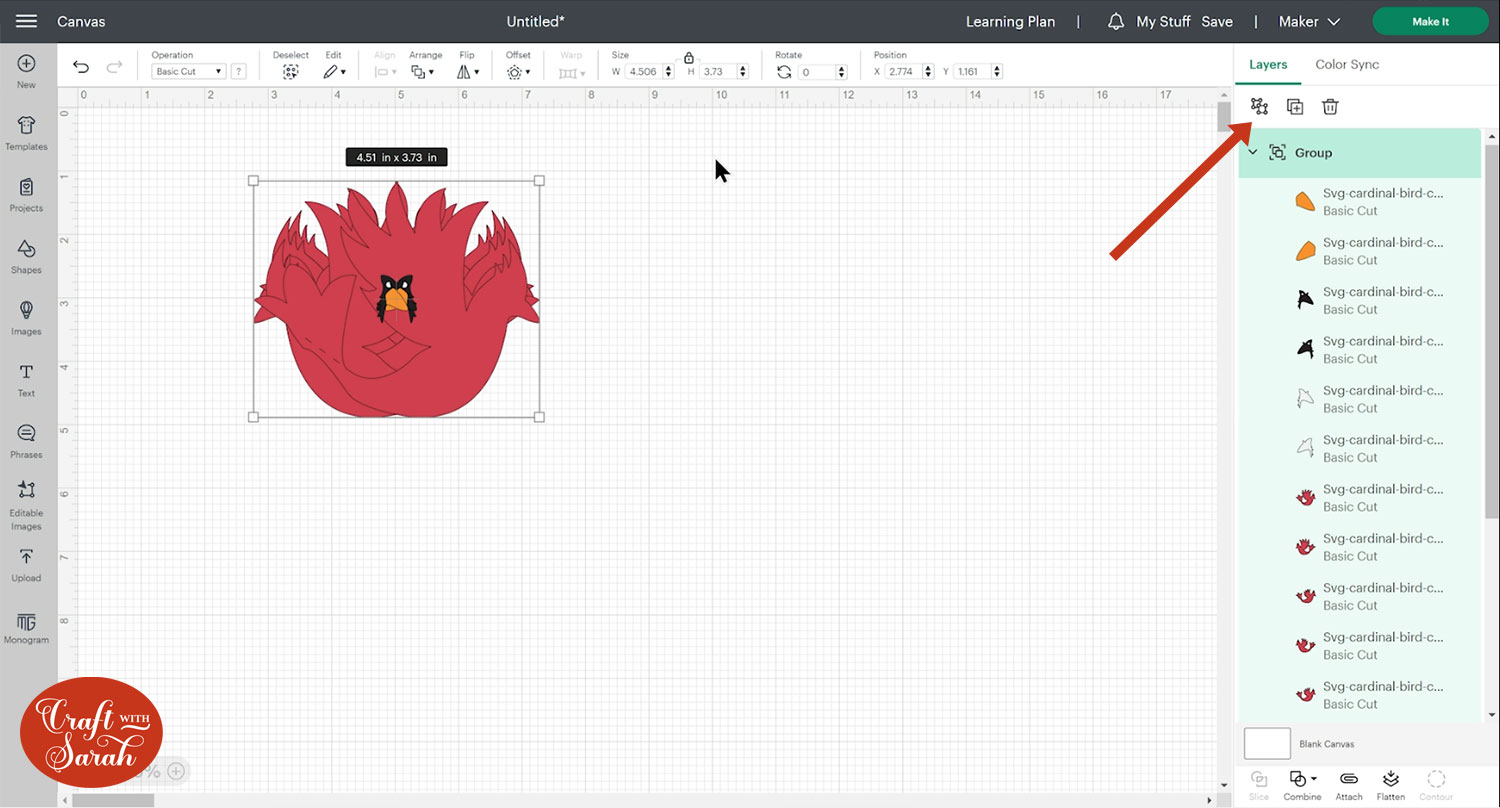This screenshot has height=808, width=1500.
Task: Click the Position Y stepper arrows
Action: [x=996, y=72]
